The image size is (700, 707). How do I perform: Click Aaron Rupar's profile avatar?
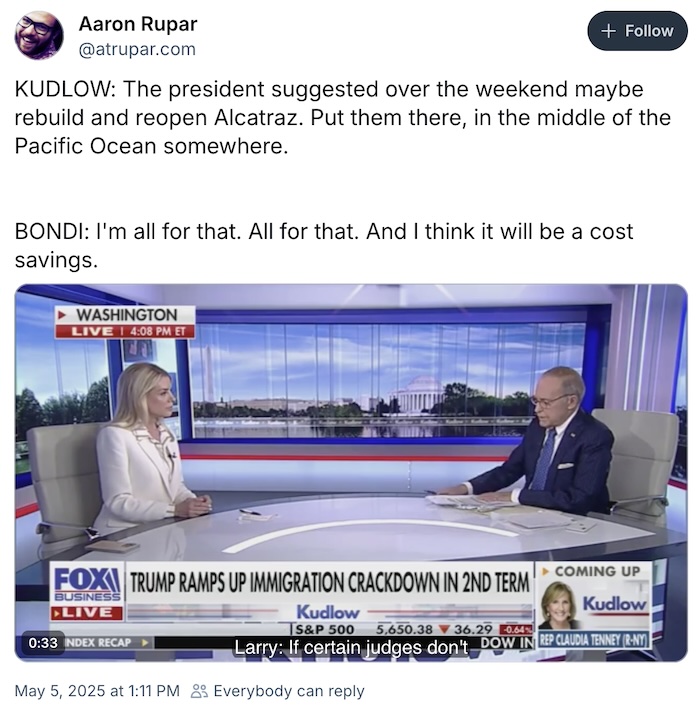39,36
